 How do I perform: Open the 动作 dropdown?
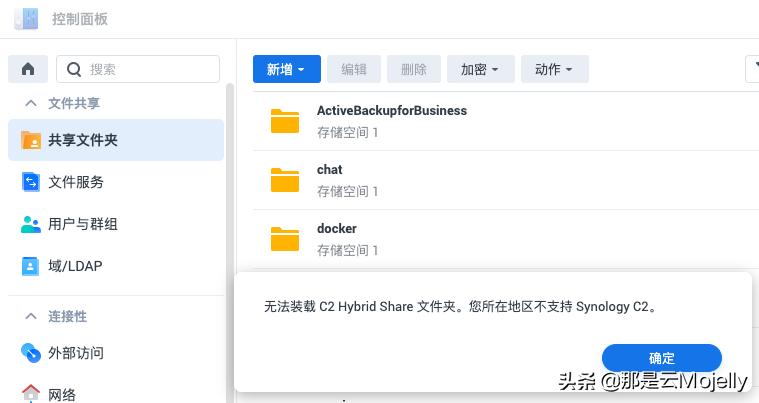point(555,69)
